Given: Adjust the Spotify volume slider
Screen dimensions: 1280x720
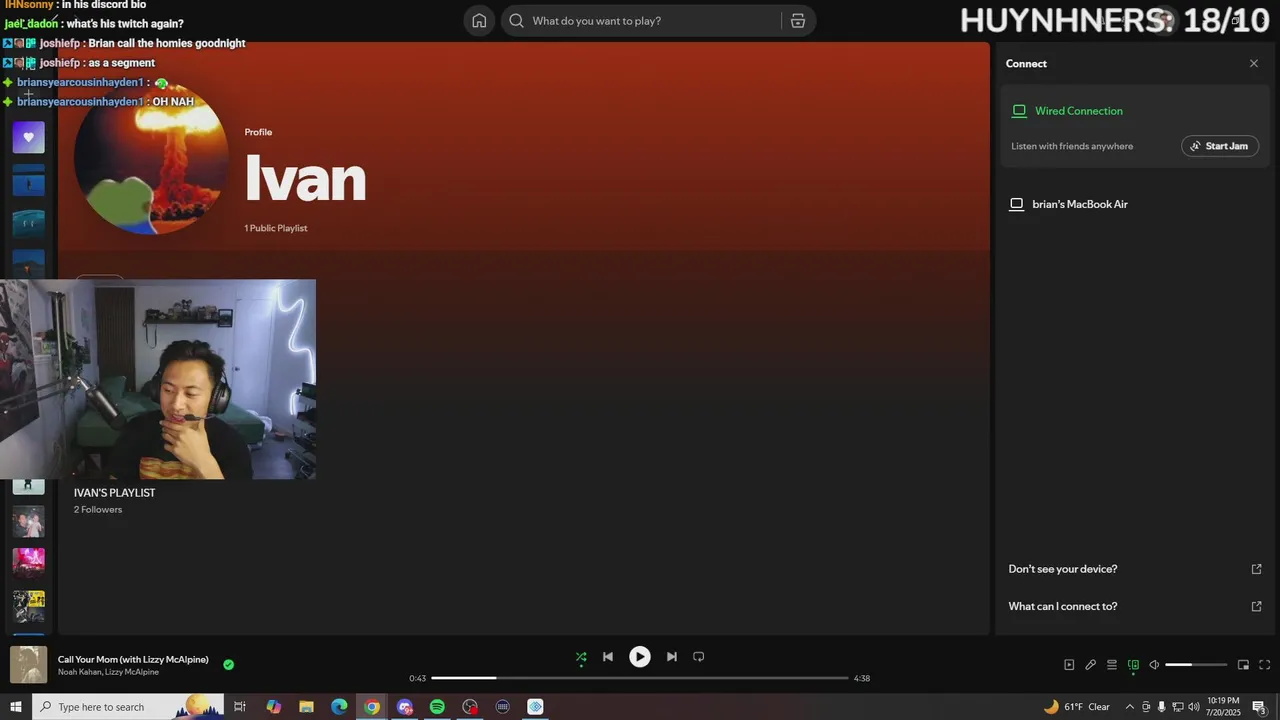Looking at the screenshot, I should click(1196, 665).
